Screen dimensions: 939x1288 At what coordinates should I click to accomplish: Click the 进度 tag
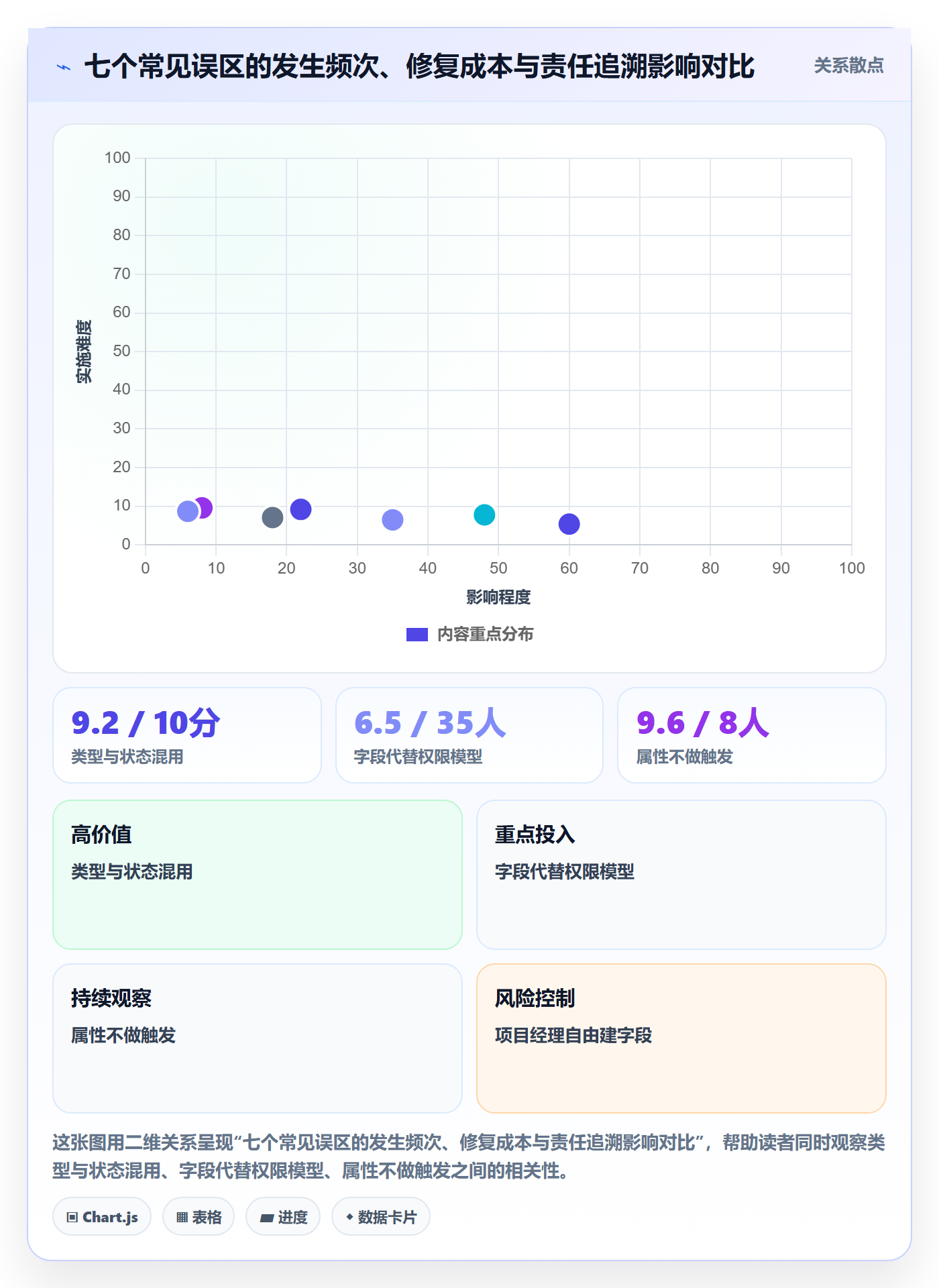[283, 1217]
